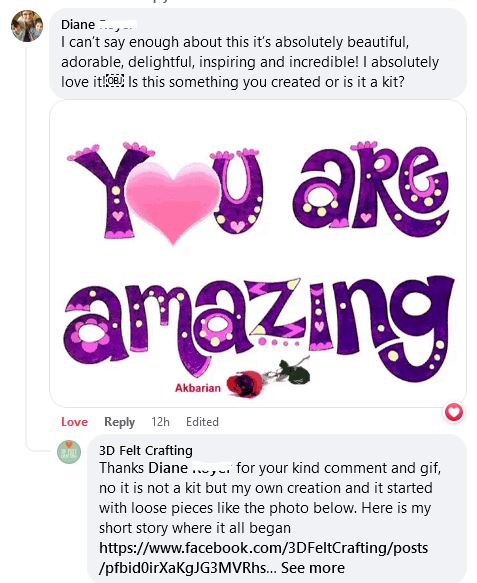The width and height of the screenshot is (477, 583).
Task: Open Diane's profile picture
Action: tap(27, 26)
